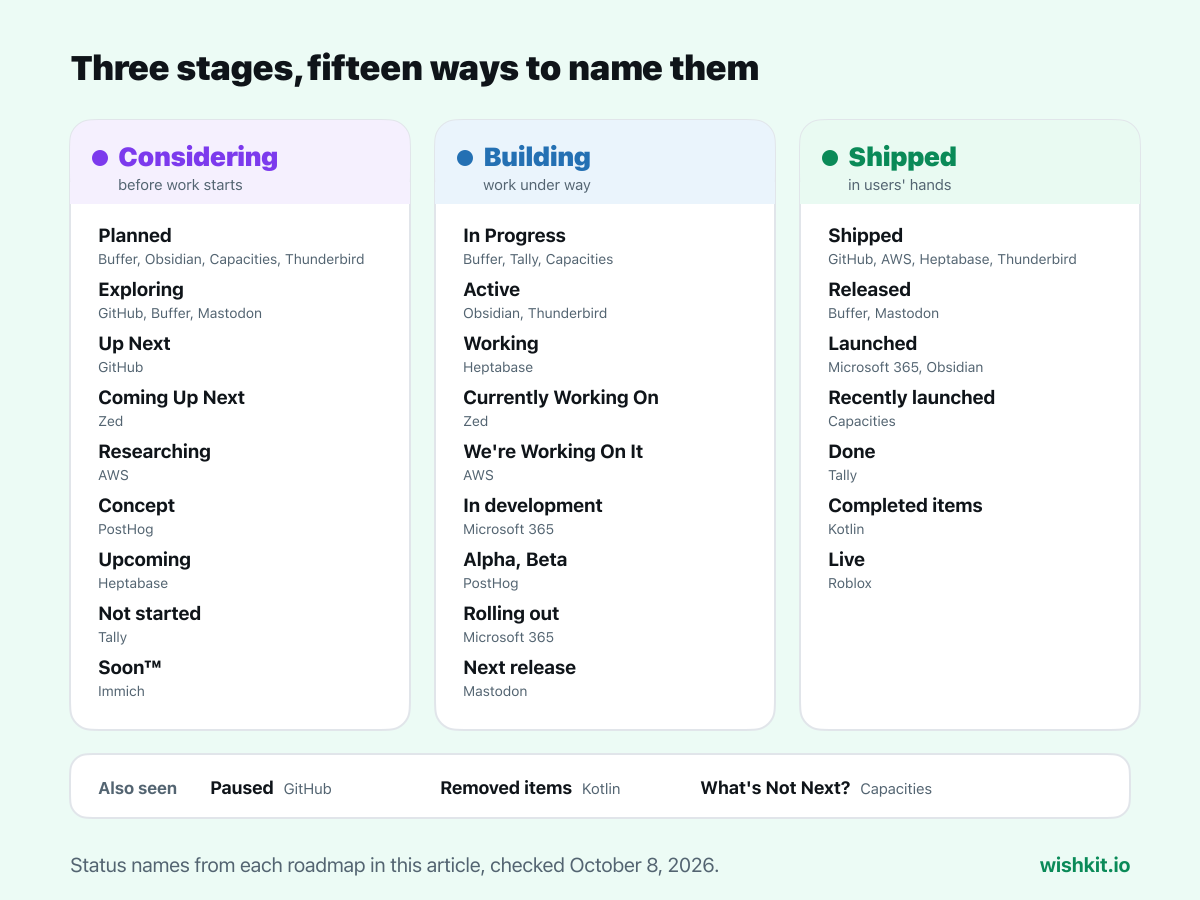Click the 'Soon™' status name

(x=130, y=668)
